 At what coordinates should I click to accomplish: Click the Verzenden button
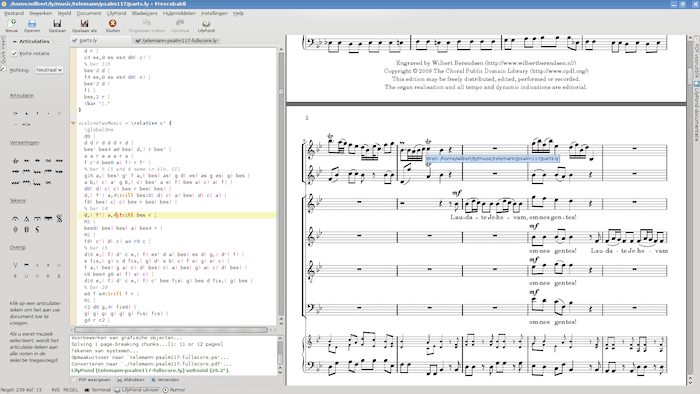[165, 380]
